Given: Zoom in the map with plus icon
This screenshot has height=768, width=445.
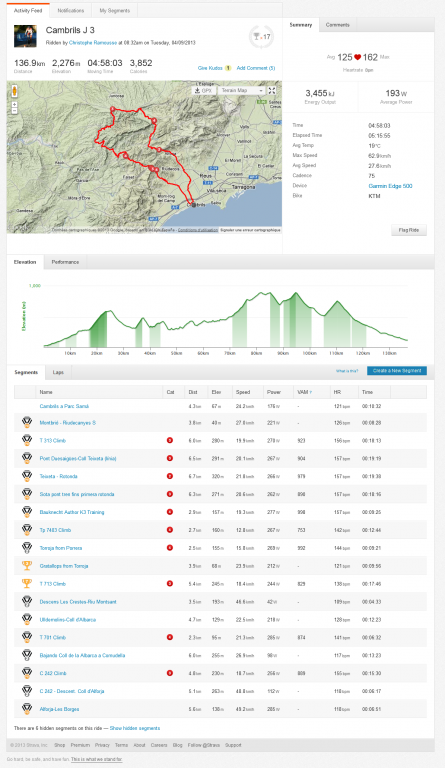Looking at the screenshot, I should (x=14, y=104).
